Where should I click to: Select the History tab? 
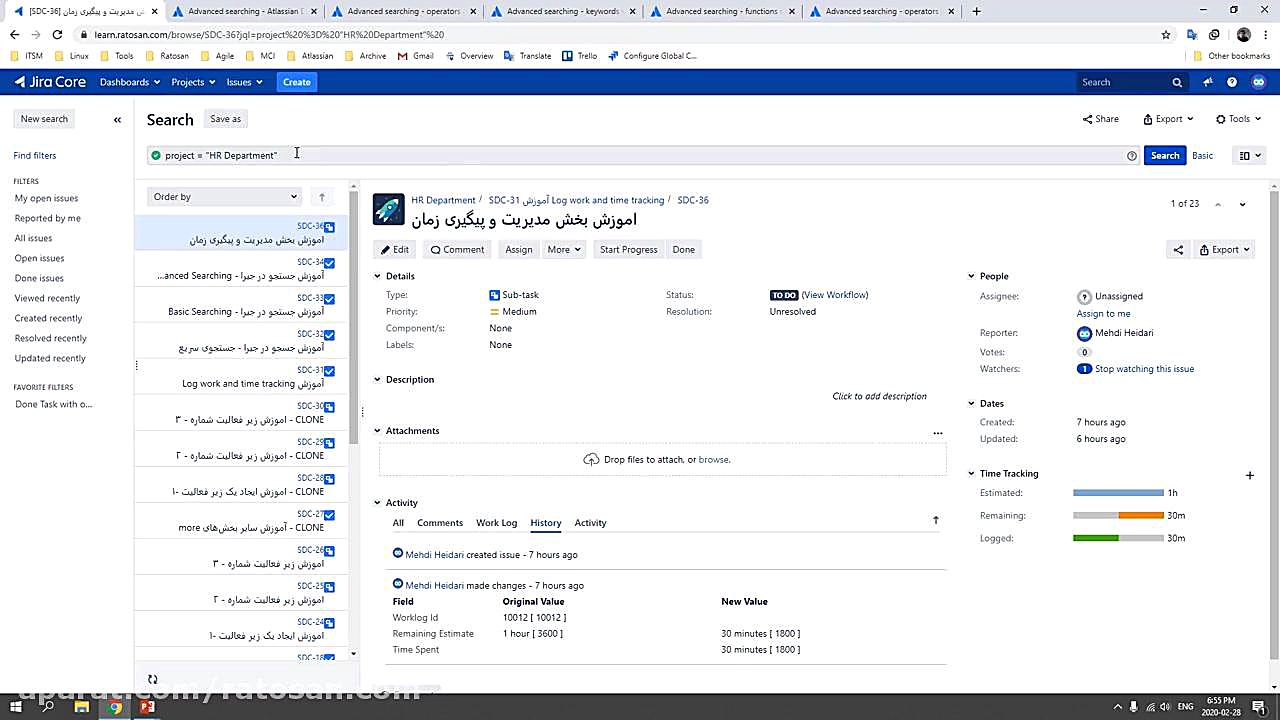[x=546, y=523]
